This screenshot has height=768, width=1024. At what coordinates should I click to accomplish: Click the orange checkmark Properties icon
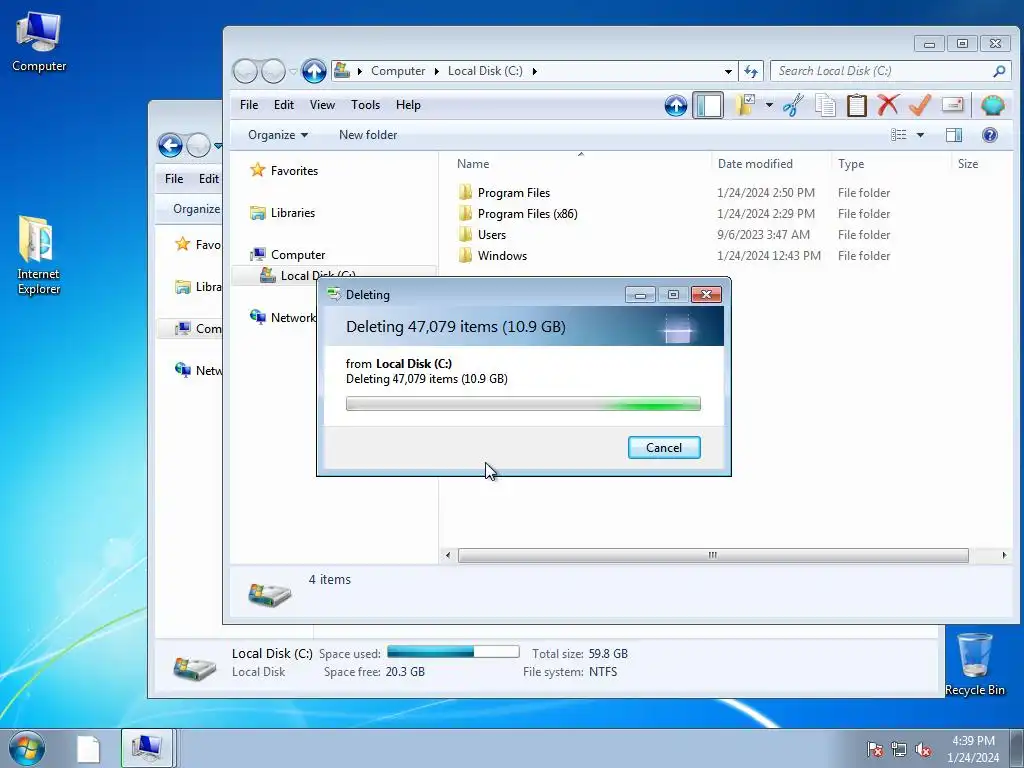click(x=920, y=105)
